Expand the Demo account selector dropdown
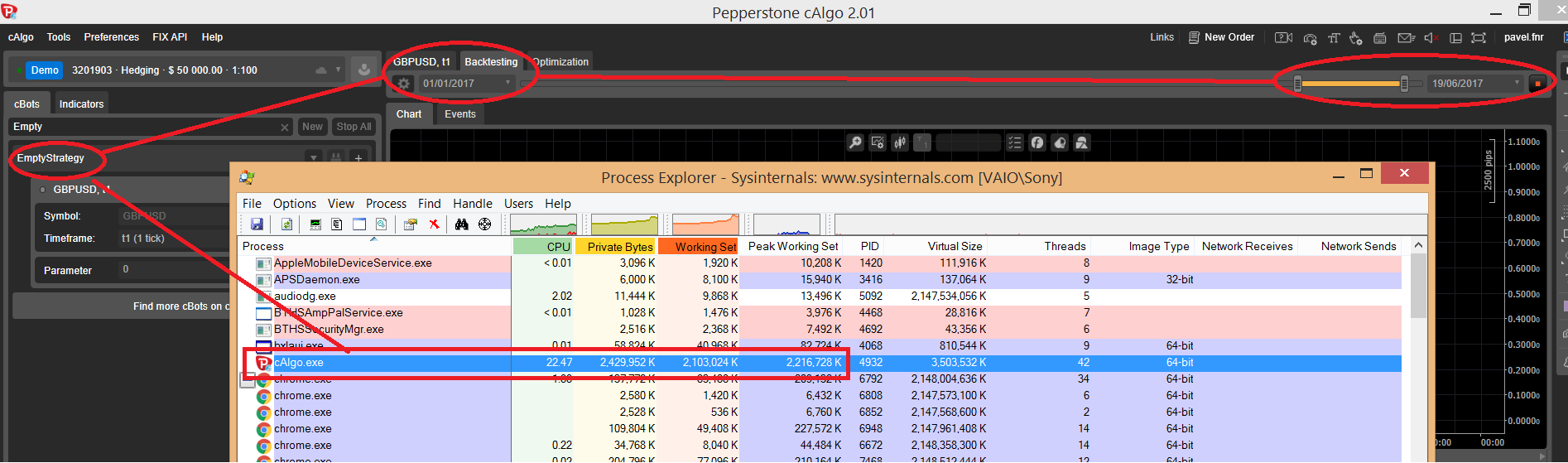This screenshot has width=1568, height=463. click(x=339, y=70)
